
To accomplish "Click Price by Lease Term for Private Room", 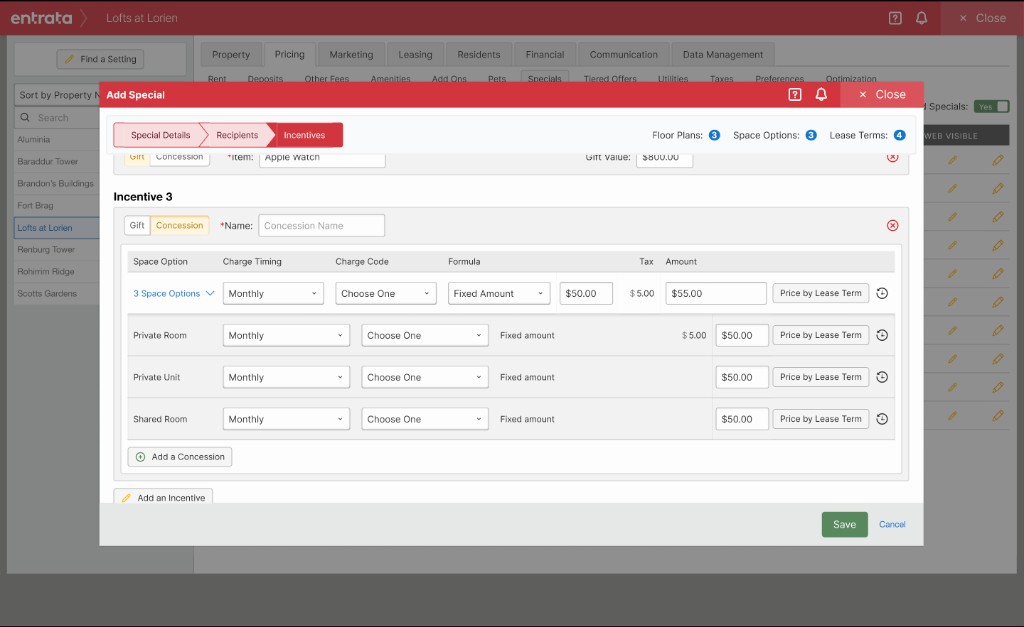I will pos(821,335).
